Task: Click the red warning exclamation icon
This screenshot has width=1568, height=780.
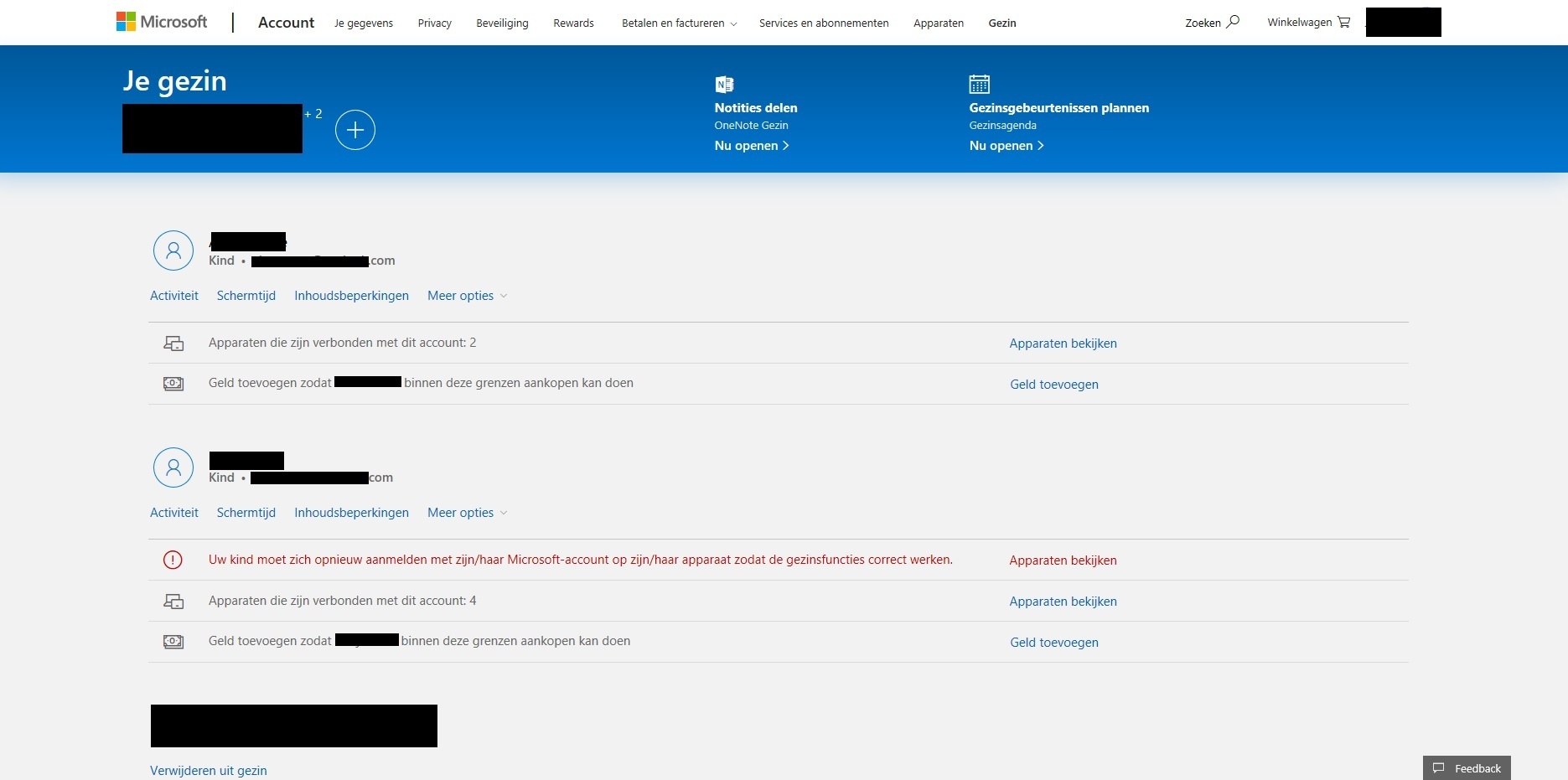Action: tap(173, 560)
